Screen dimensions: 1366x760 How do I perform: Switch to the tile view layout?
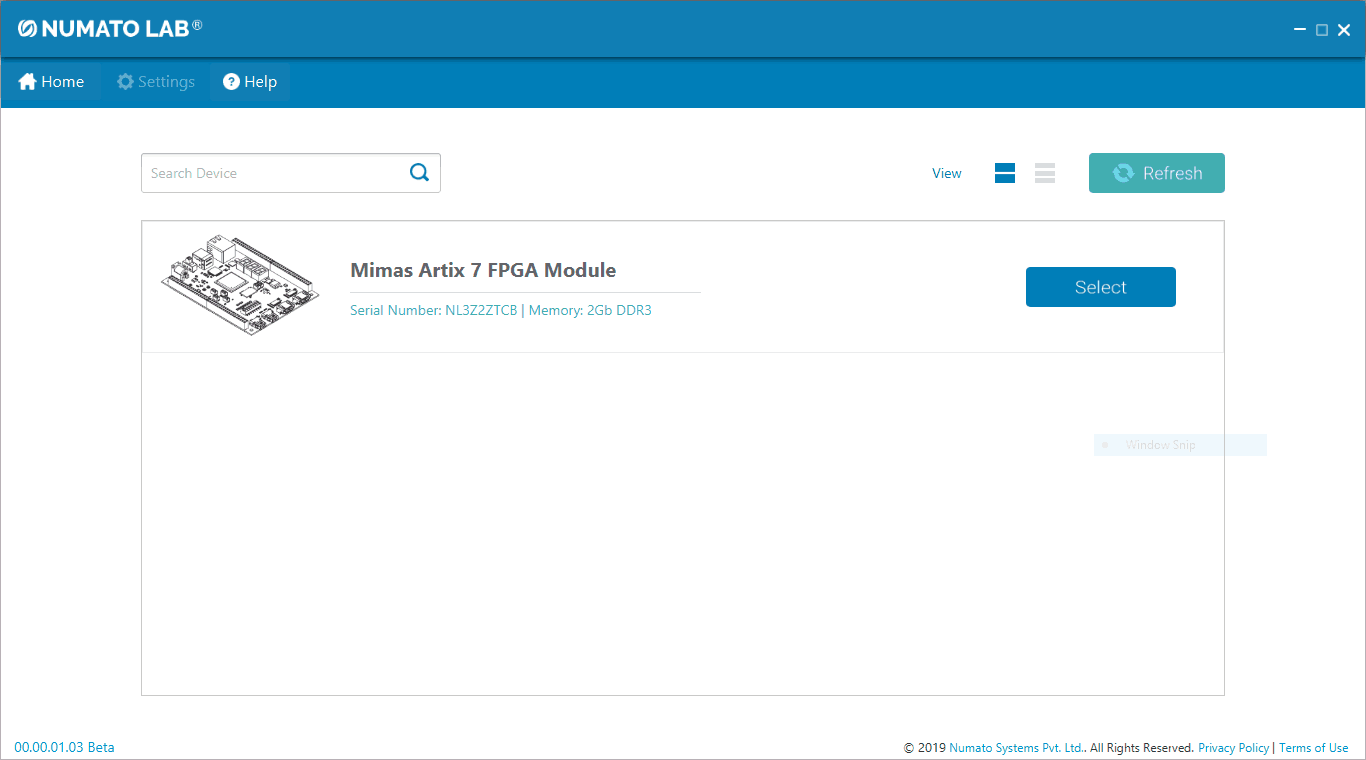coord(1005,173)
